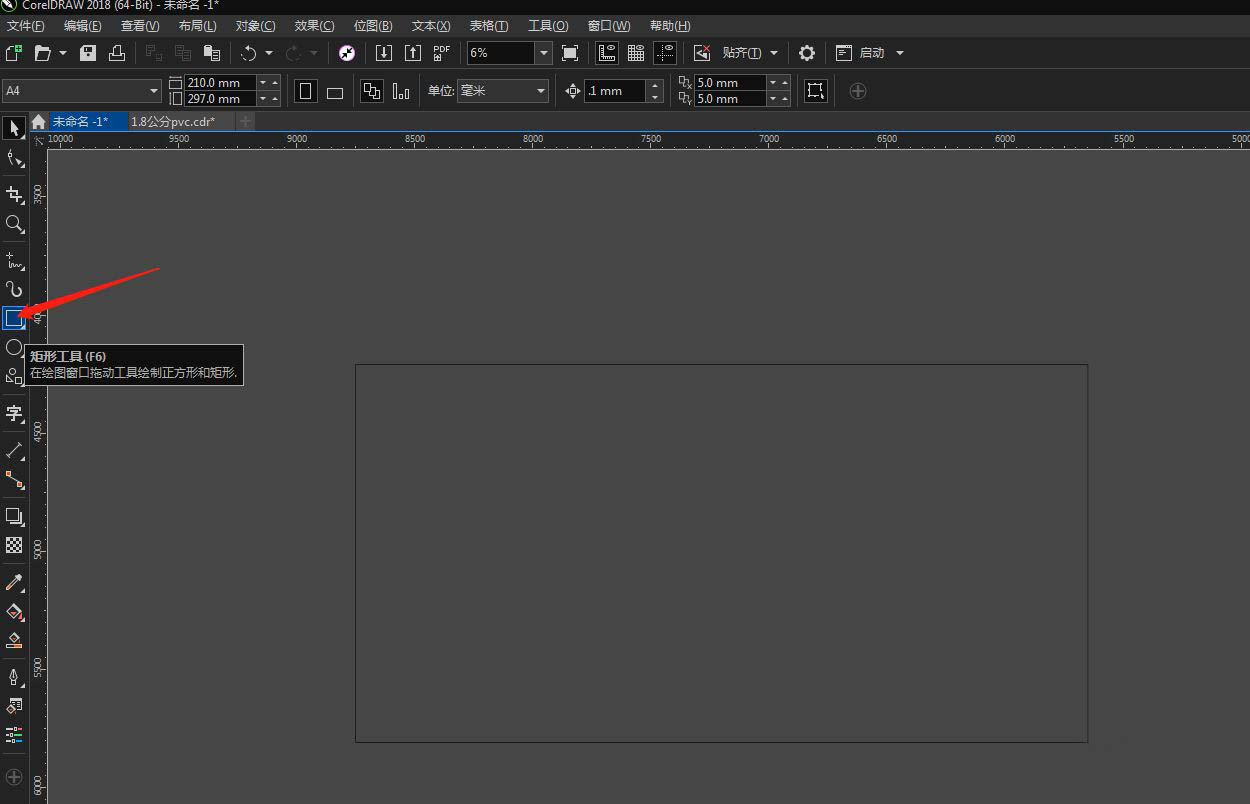The image size is (1250, 804).
Task: Select the Ellipse tool
Action: 14,347
